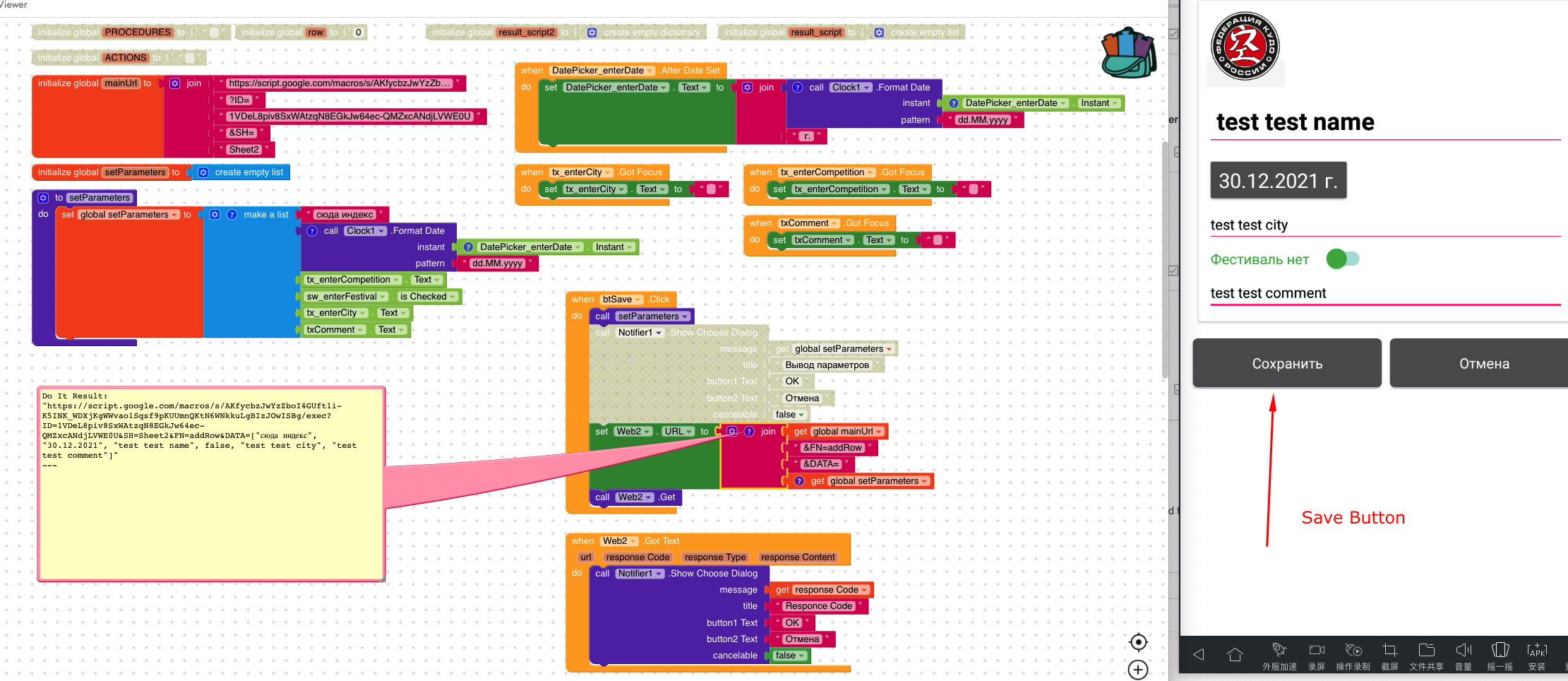The width and height of the screenshot is (1568, 681).
Task: Click the federation logo image in emulator
Action: (1245, 47)
